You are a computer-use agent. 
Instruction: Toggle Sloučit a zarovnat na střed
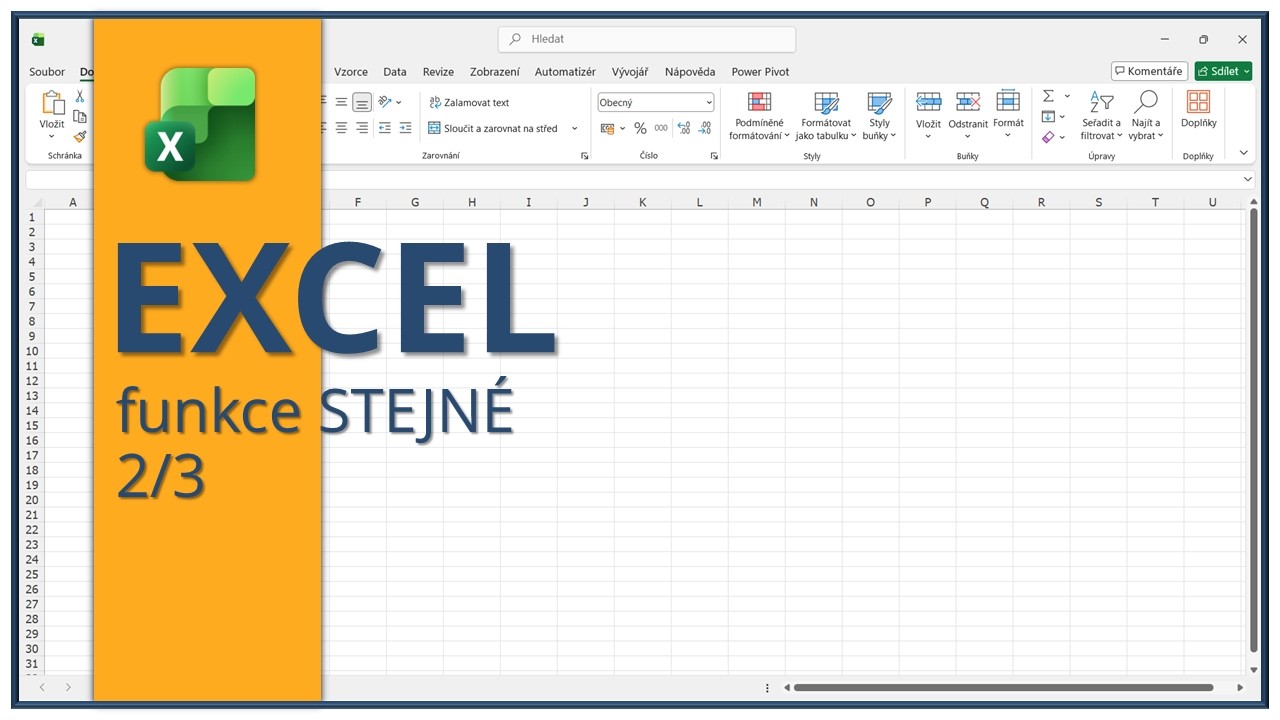pos(493,128)
